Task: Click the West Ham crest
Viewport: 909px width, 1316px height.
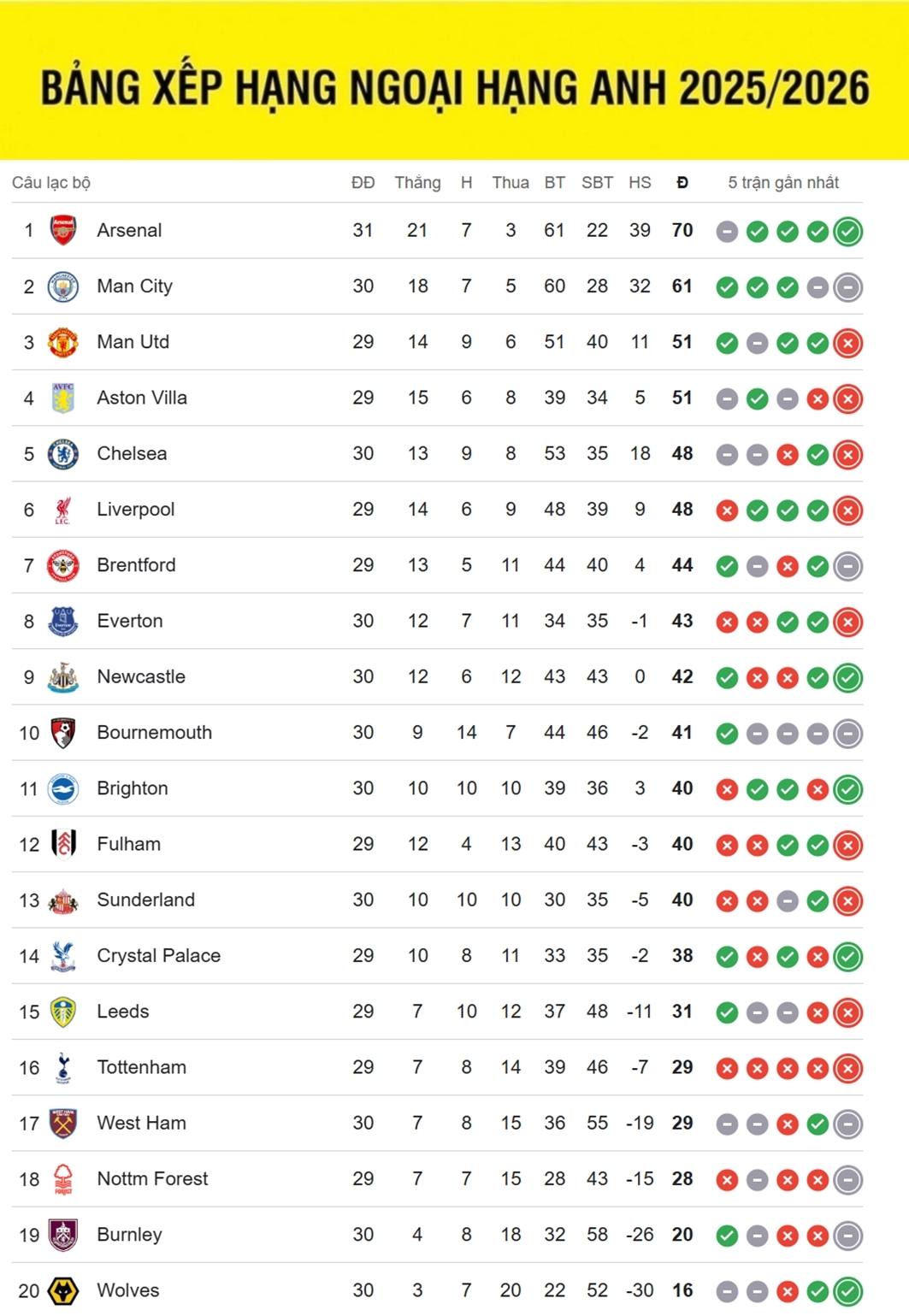Action: [x=63, y=1124]
